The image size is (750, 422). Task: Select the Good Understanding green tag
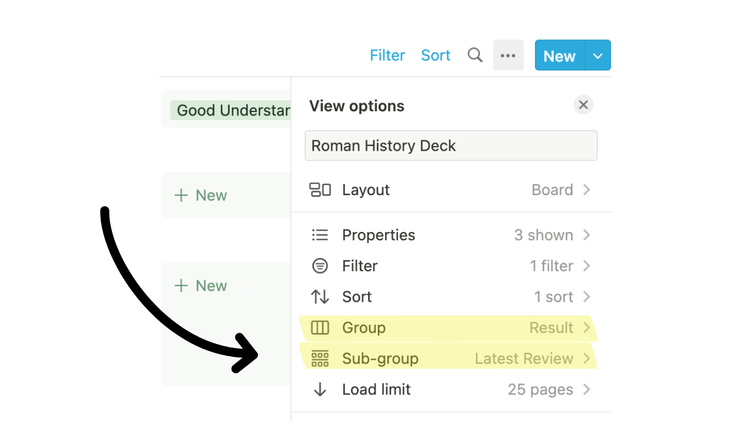pos(232,110)
